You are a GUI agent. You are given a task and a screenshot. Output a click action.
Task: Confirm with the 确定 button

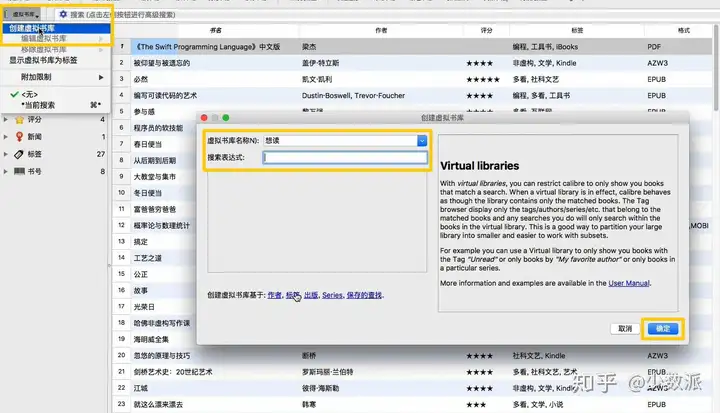point(663,328)
